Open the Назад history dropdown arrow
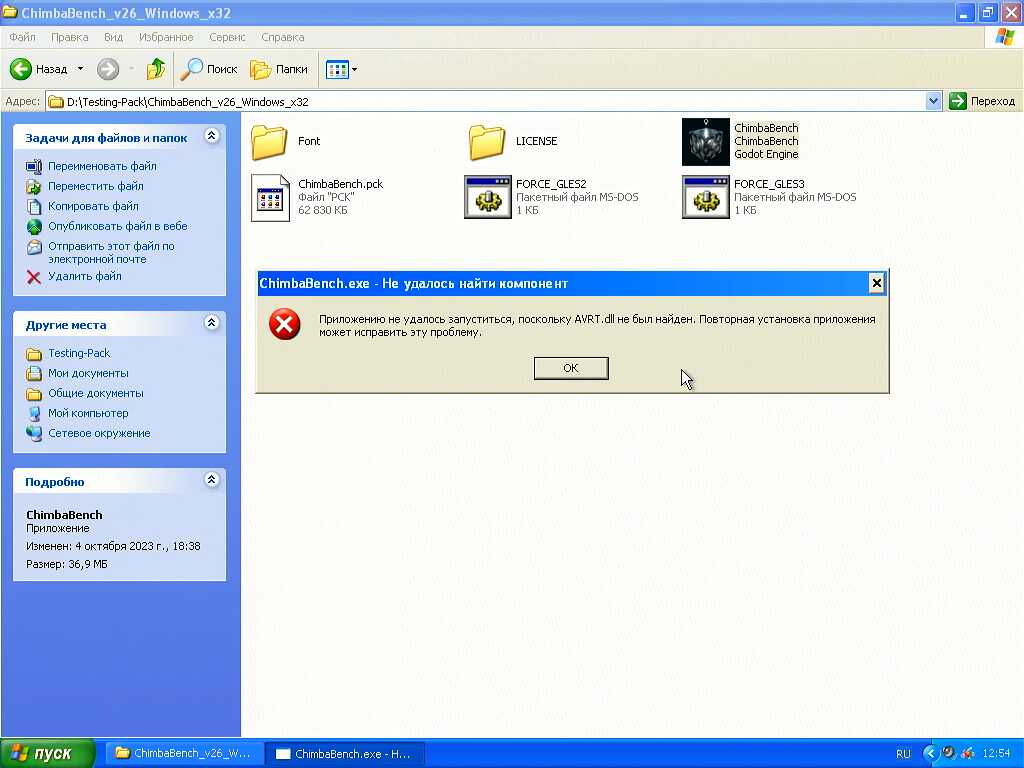Image resolution: width=1024 pixels, height=768 pixels. pos(80,69)
